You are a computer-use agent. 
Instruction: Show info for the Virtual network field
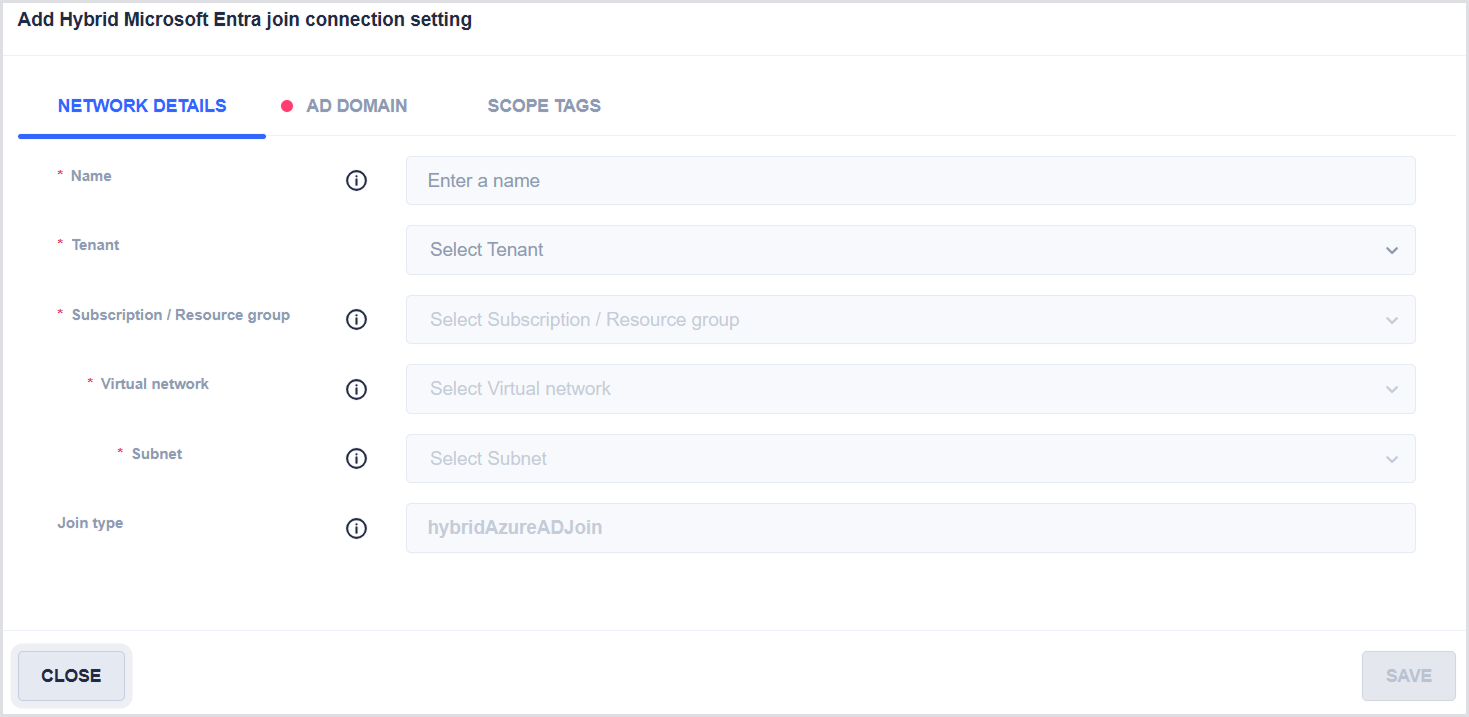[356, 389]
